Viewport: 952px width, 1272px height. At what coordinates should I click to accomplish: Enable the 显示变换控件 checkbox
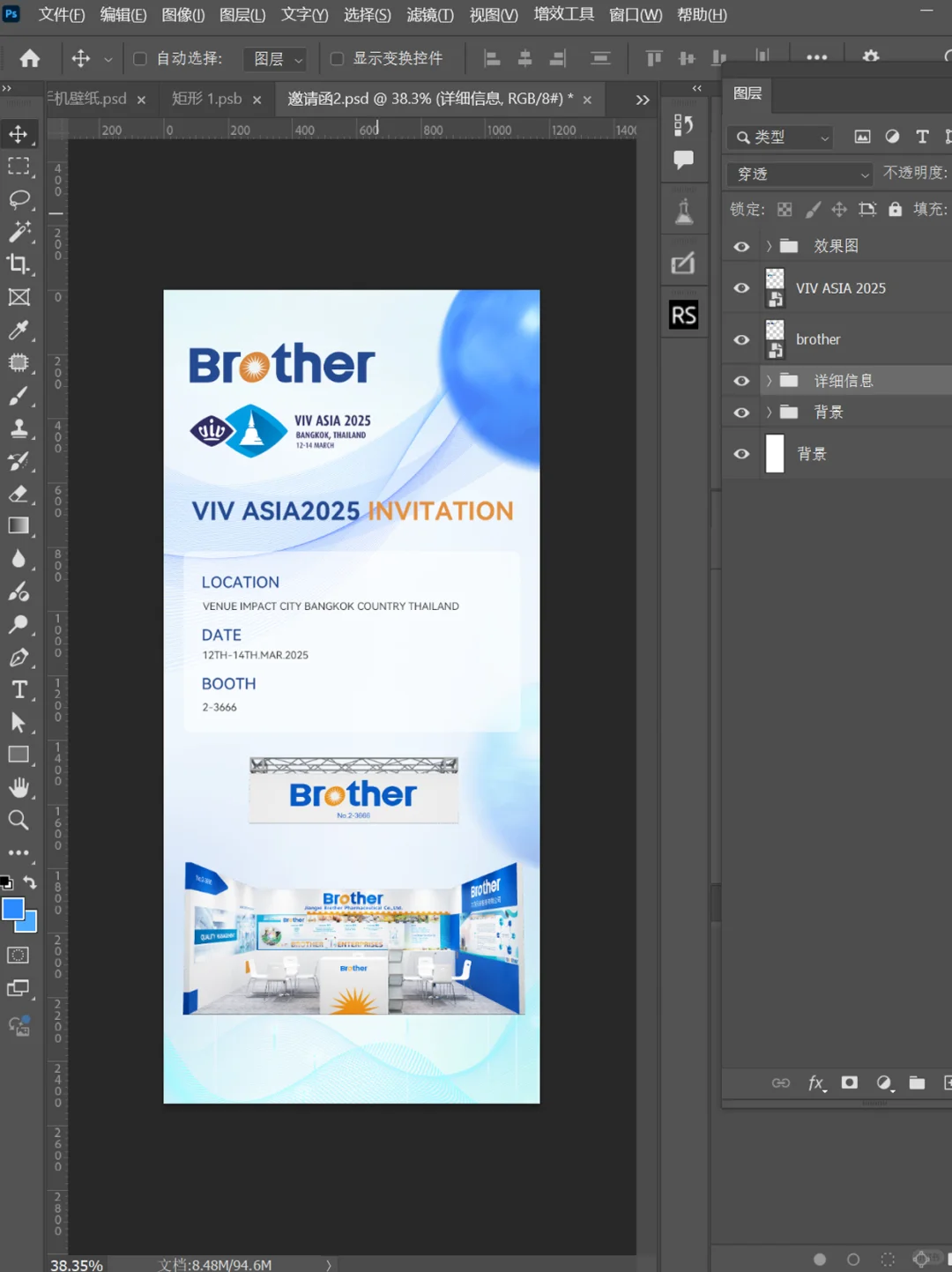coord(337,59)
